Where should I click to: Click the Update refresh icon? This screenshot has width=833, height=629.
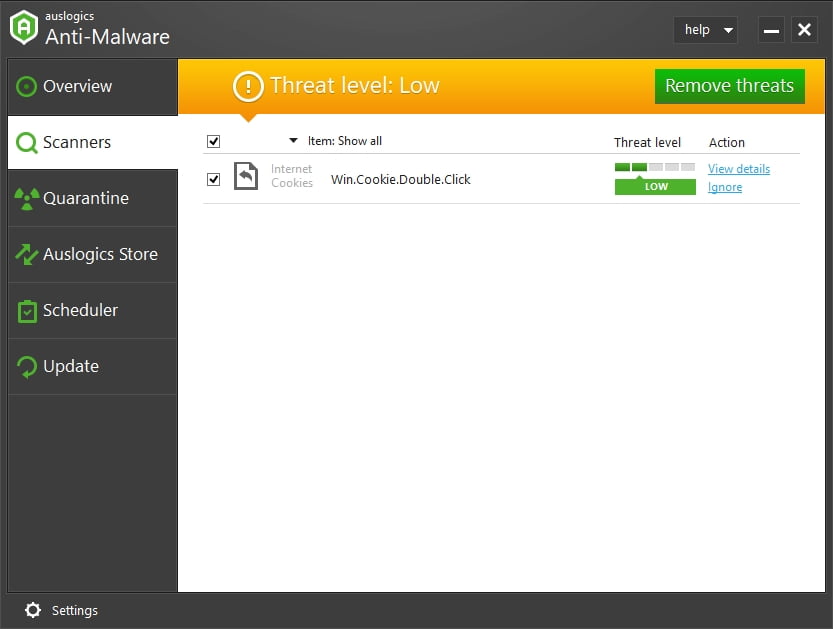tap(27, 367)
